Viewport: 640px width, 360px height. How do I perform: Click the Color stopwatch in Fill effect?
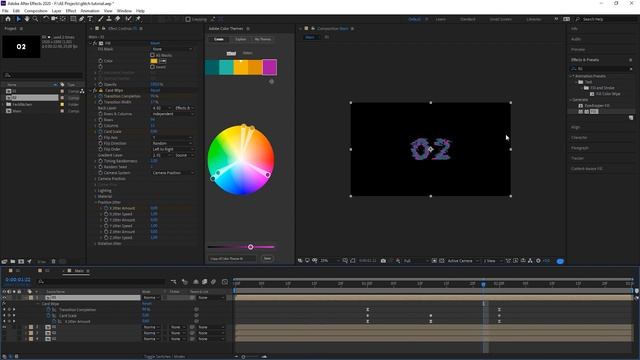pyautogui.click(x=100, y=61)
